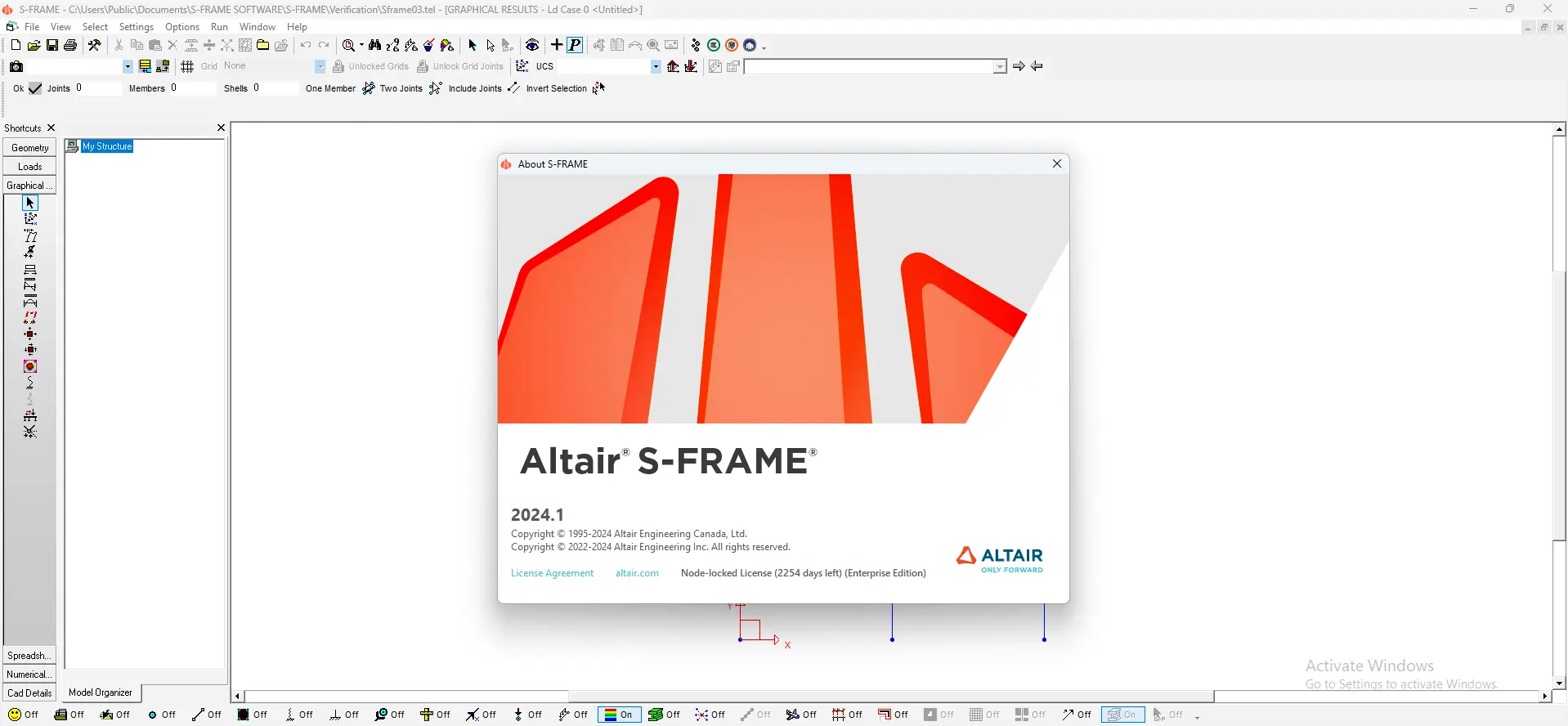Save the model with the floppy disk icon
Image resolution: width=1568 pixels, height=726 pixels.
(52, 46)
